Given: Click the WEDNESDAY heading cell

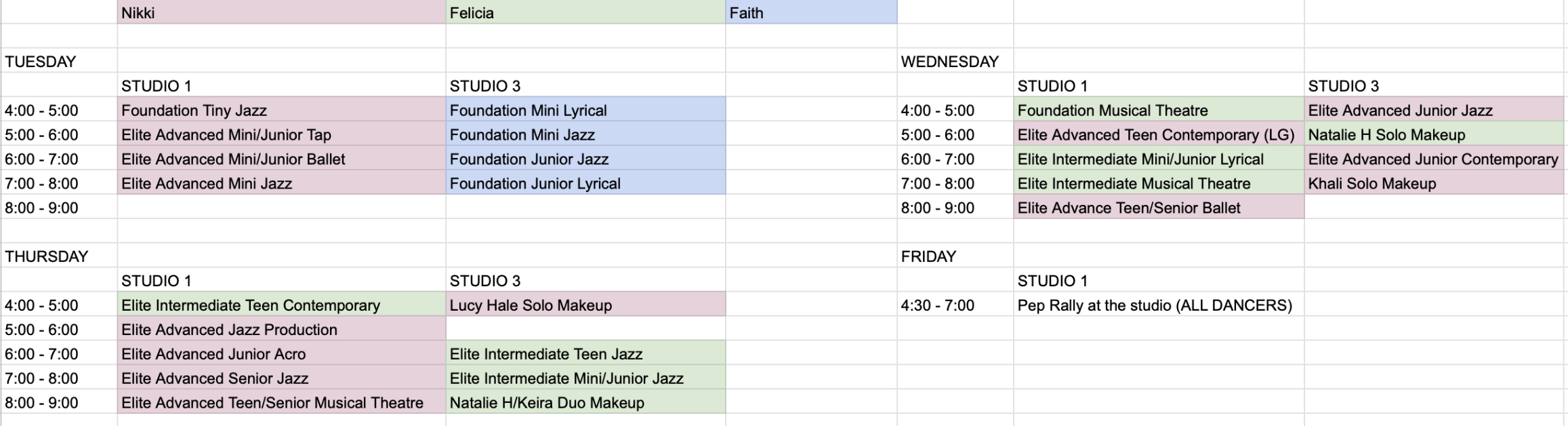Looking at the screenshot, I should point(955,61).
